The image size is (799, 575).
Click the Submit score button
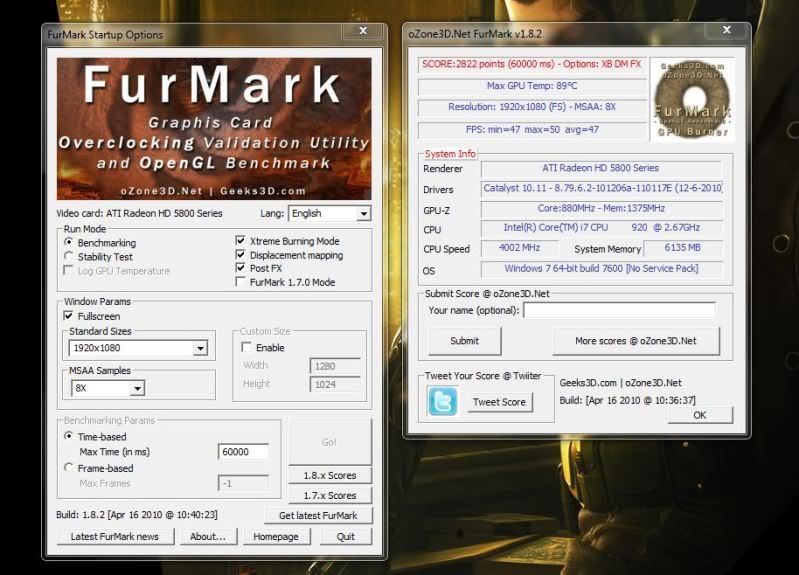coord(464,341)
